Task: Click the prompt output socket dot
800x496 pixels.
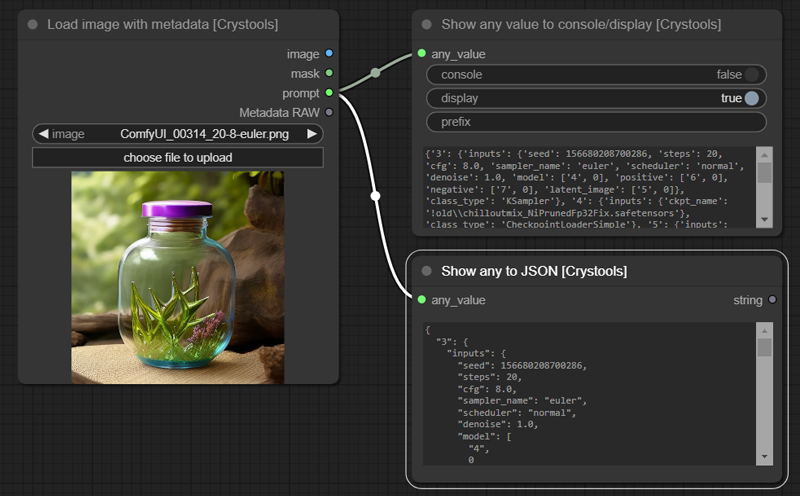Action: tap(329, 93)
